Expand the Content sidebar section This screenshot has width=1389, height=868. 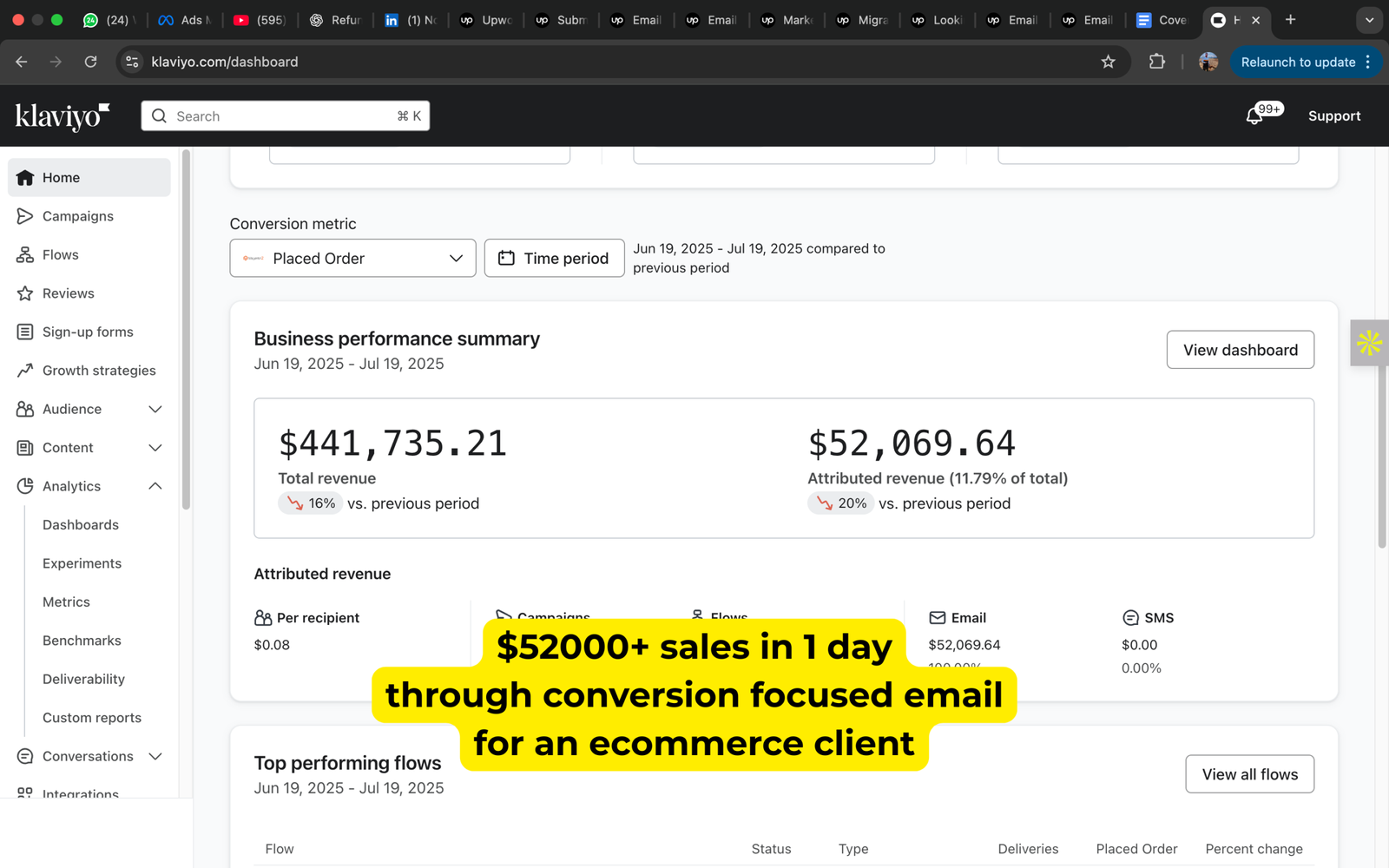155,448
